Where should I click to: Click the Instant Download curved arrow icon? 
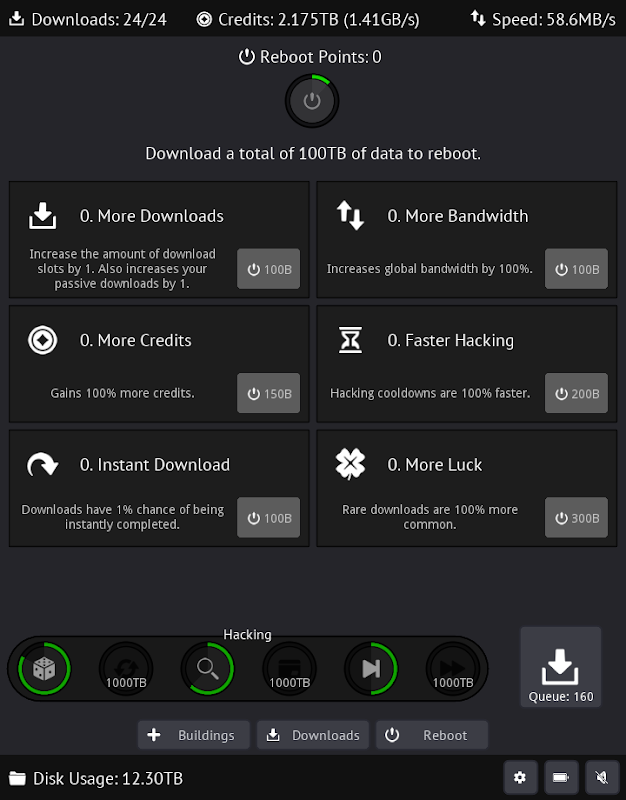[x=42, y=464]
